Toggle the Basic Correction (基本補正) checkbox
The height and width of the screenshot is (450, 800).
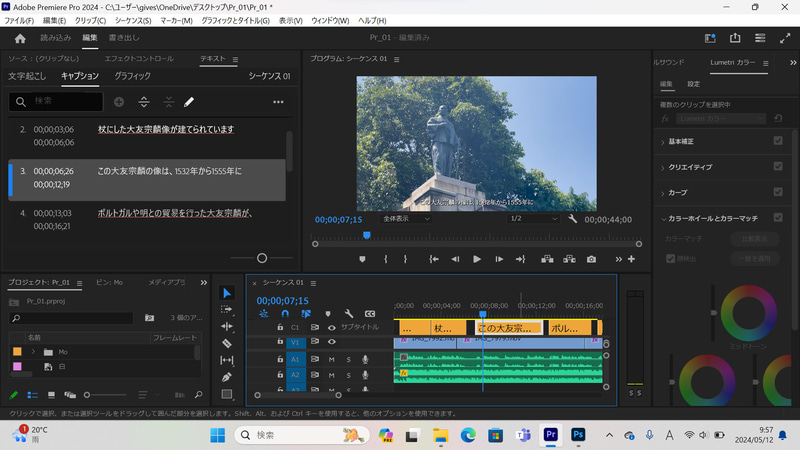pyautogui.click(x=778, y=141)
